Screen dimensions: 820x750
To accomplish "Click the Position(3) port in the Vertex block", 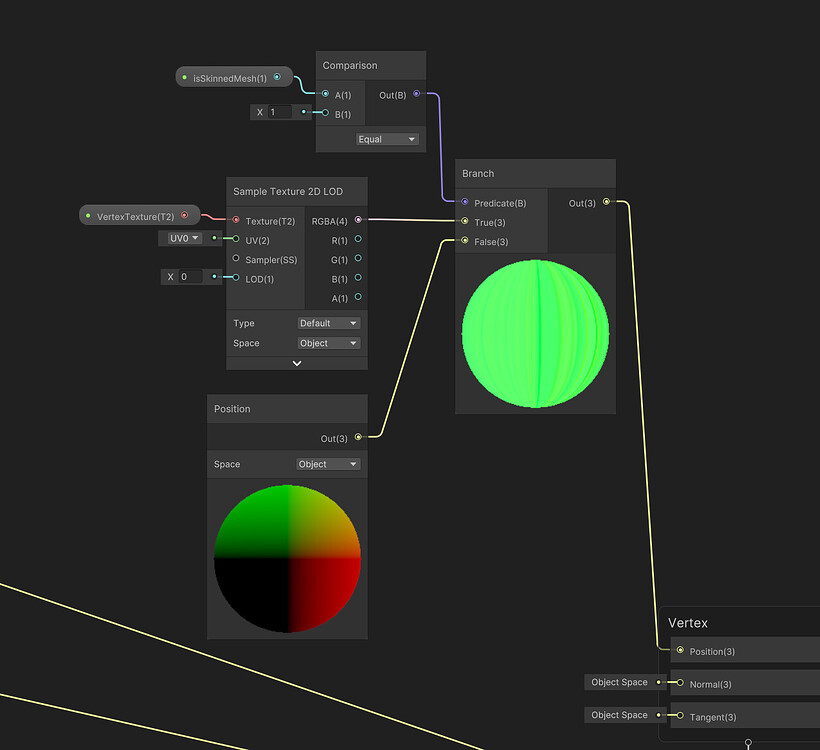I will pos(678,651).
